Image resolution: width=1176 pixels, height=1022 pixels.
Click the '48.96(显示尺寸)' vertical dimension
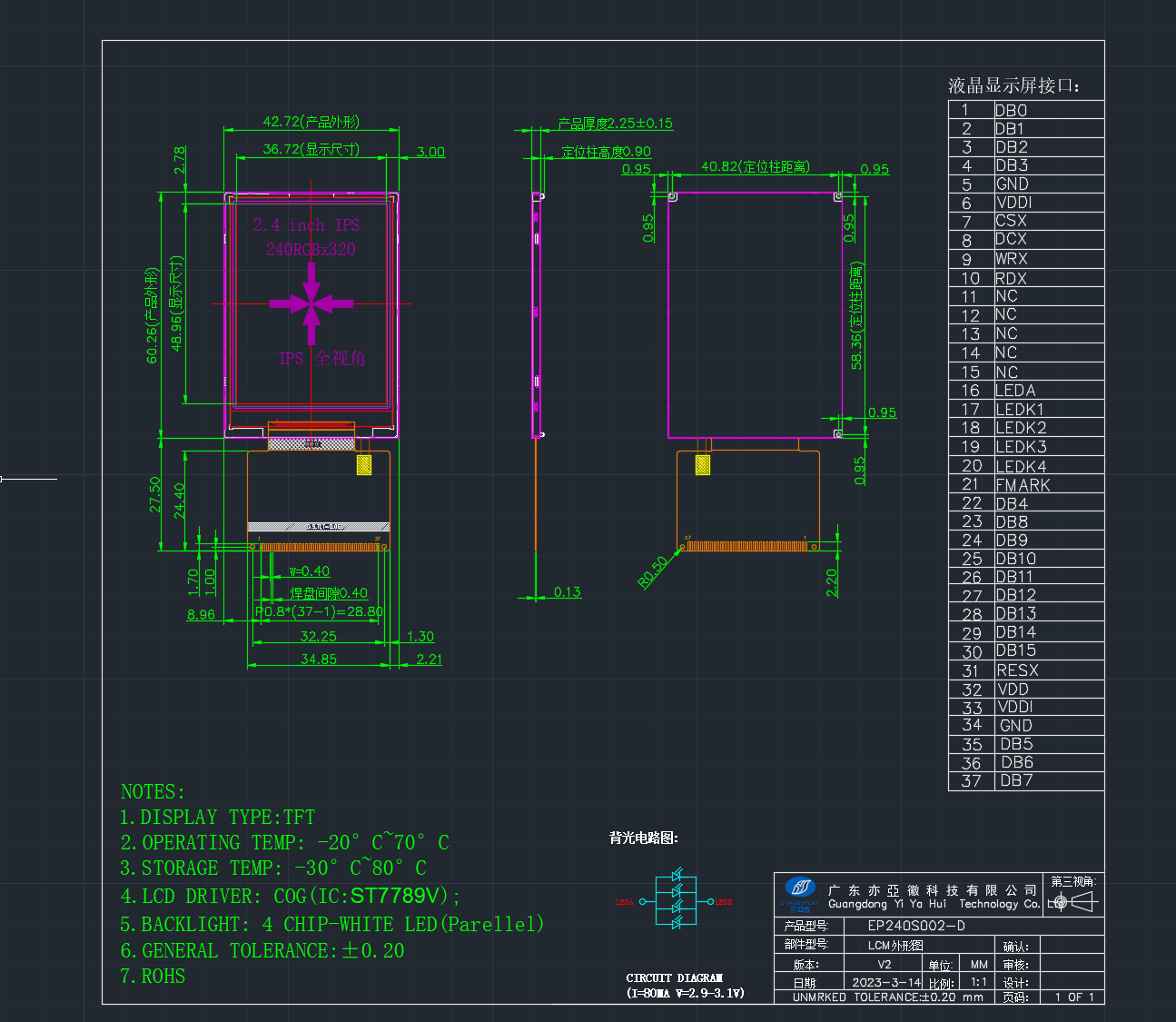[177, 303]
